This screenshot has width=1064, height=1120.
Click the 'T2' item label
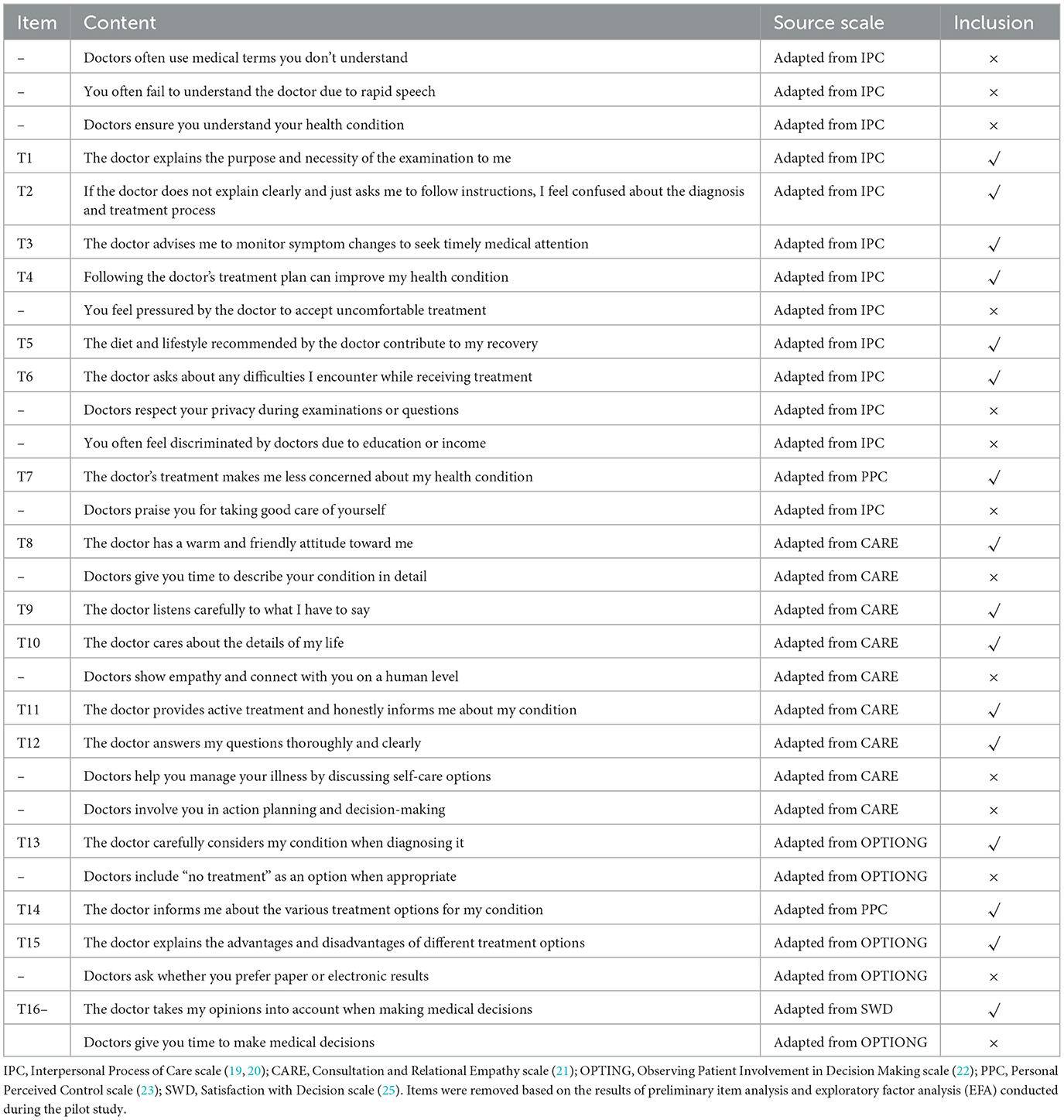point(25,191)
